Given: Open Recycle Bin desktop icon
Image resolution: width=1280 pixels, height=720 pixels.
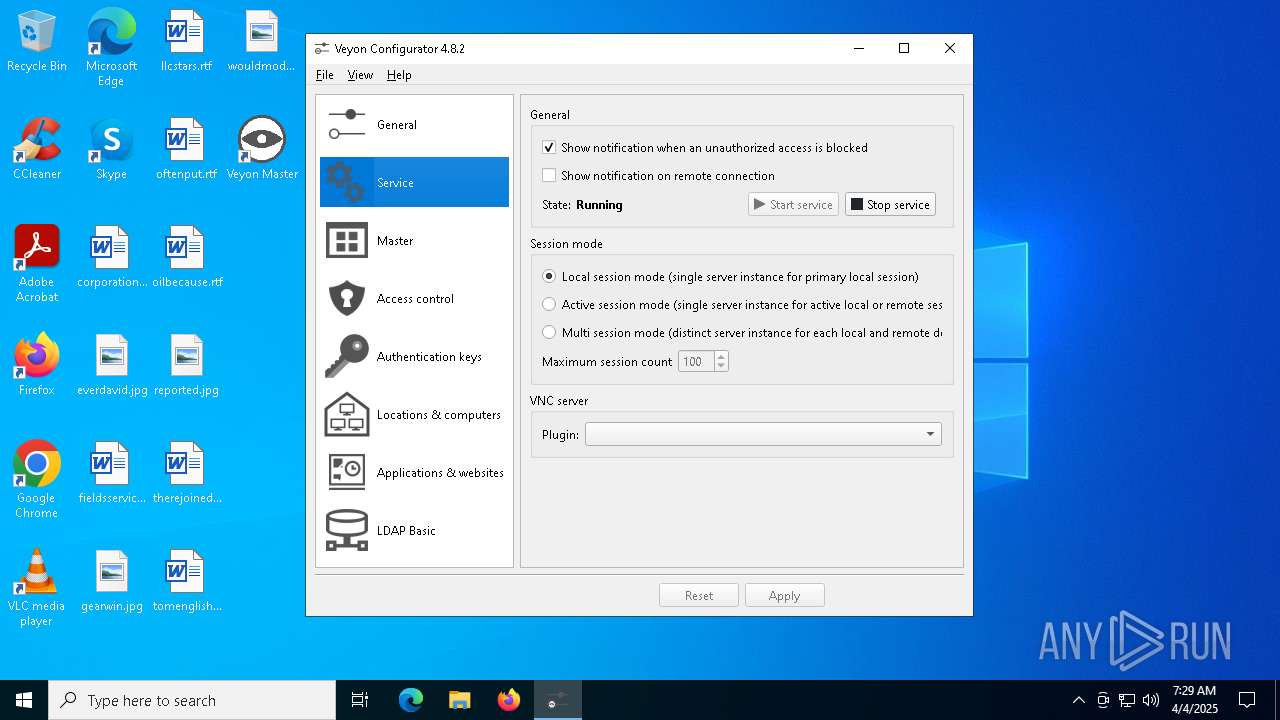Looking at the screenshot, I should [x=37, y=42].
